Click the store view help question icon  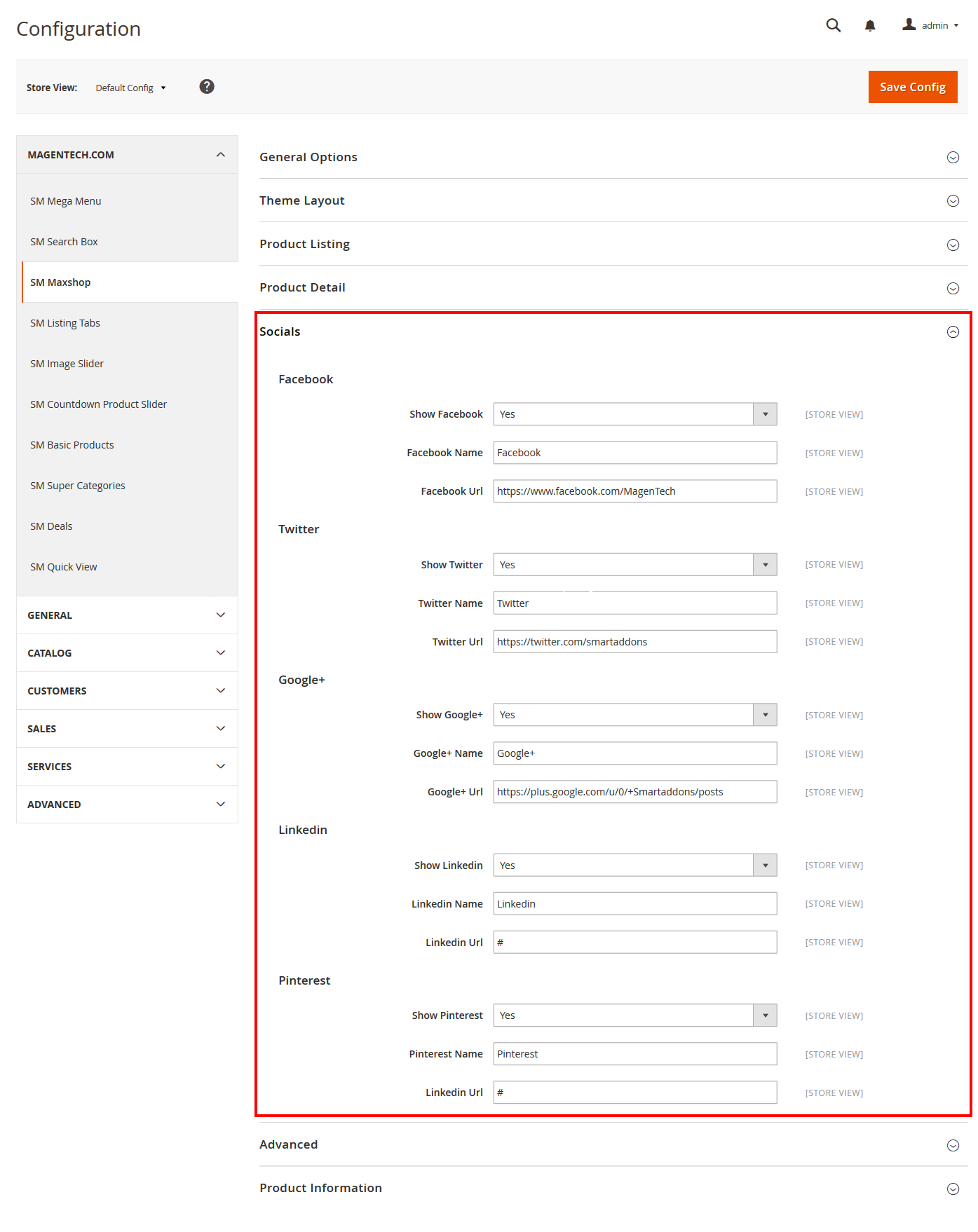tap(207, 86)
